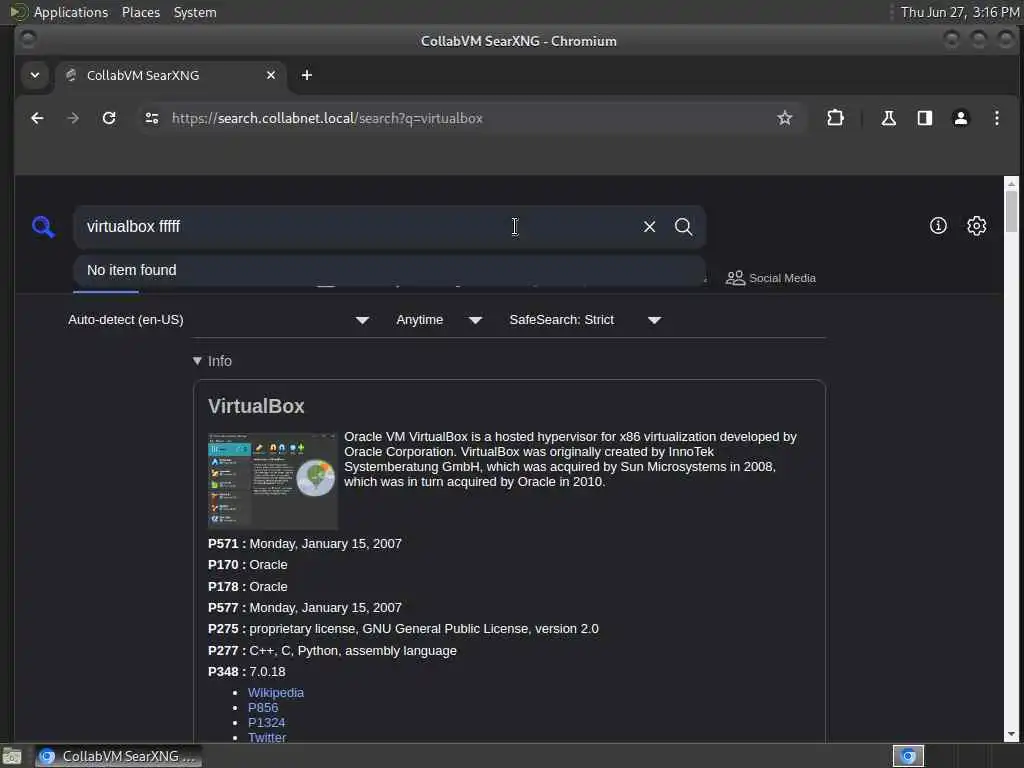Open the Anytime time range dropdown
Screen dimensions: 1024x768
[x=439, y=320]
